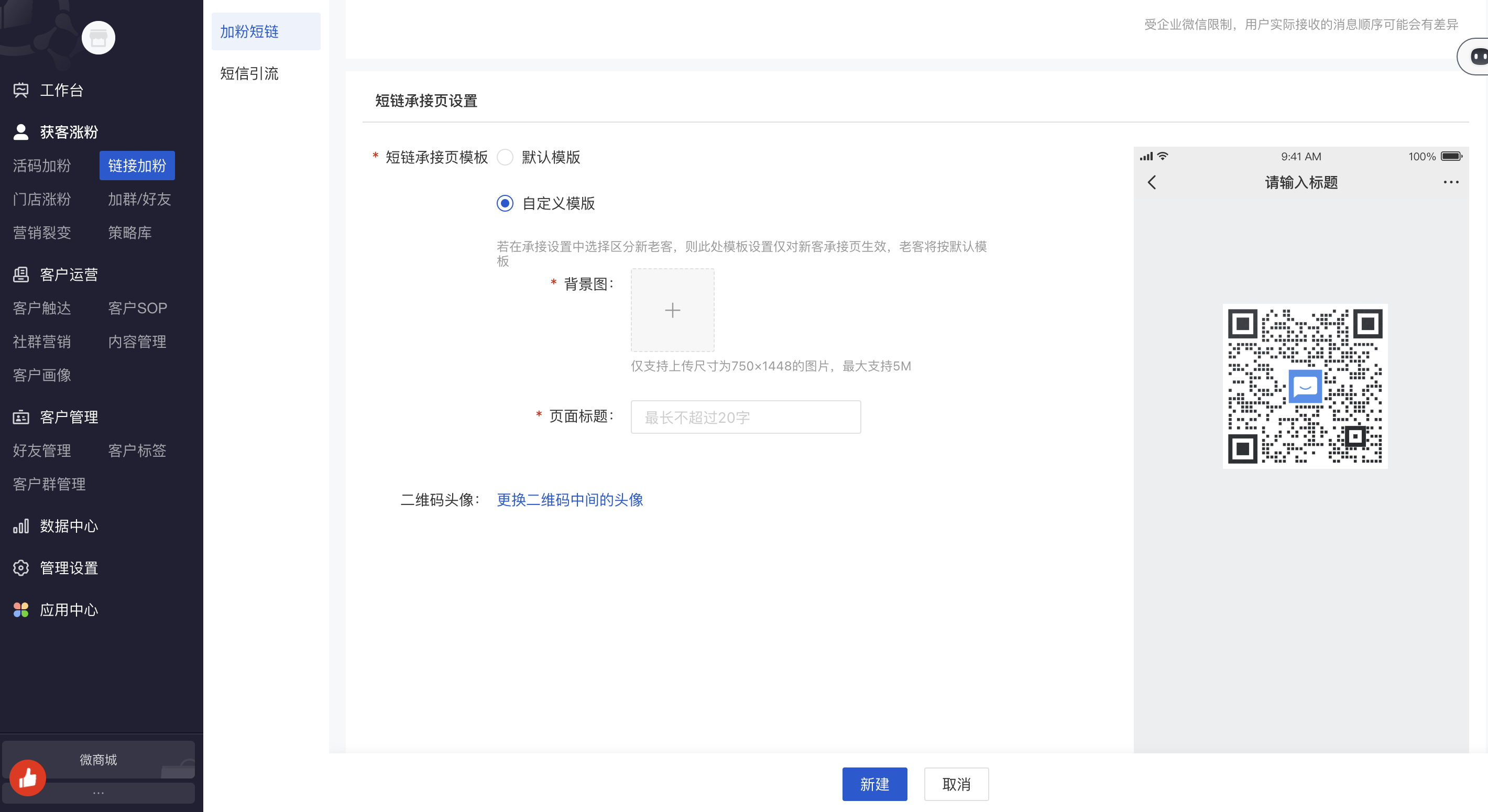Go to 活码加粉
The image size is (1488, 812).
(x=41, y=166)
